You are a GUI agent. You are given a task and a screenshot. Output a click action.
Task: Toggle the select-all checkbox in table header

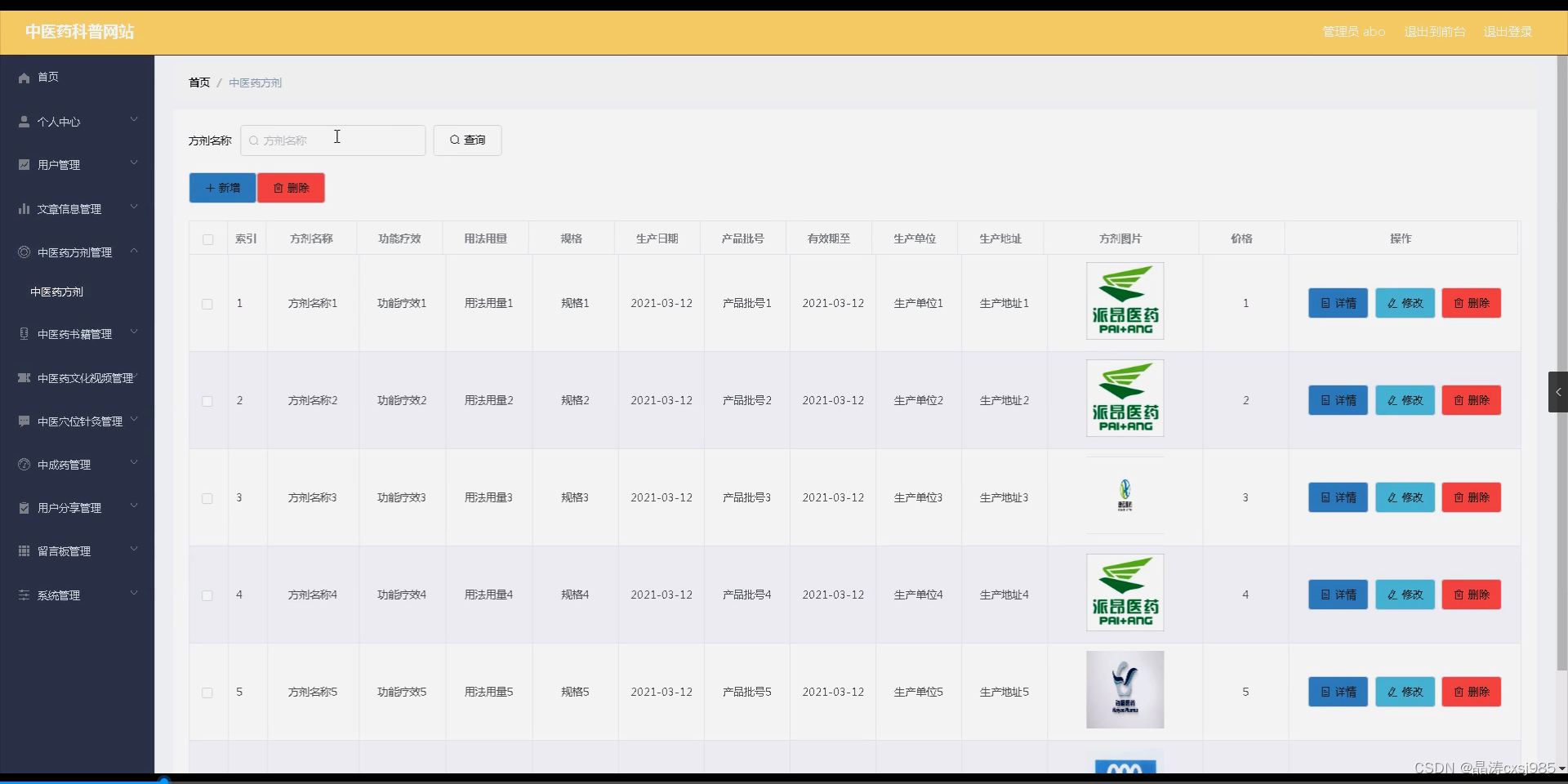pos(207,239)
